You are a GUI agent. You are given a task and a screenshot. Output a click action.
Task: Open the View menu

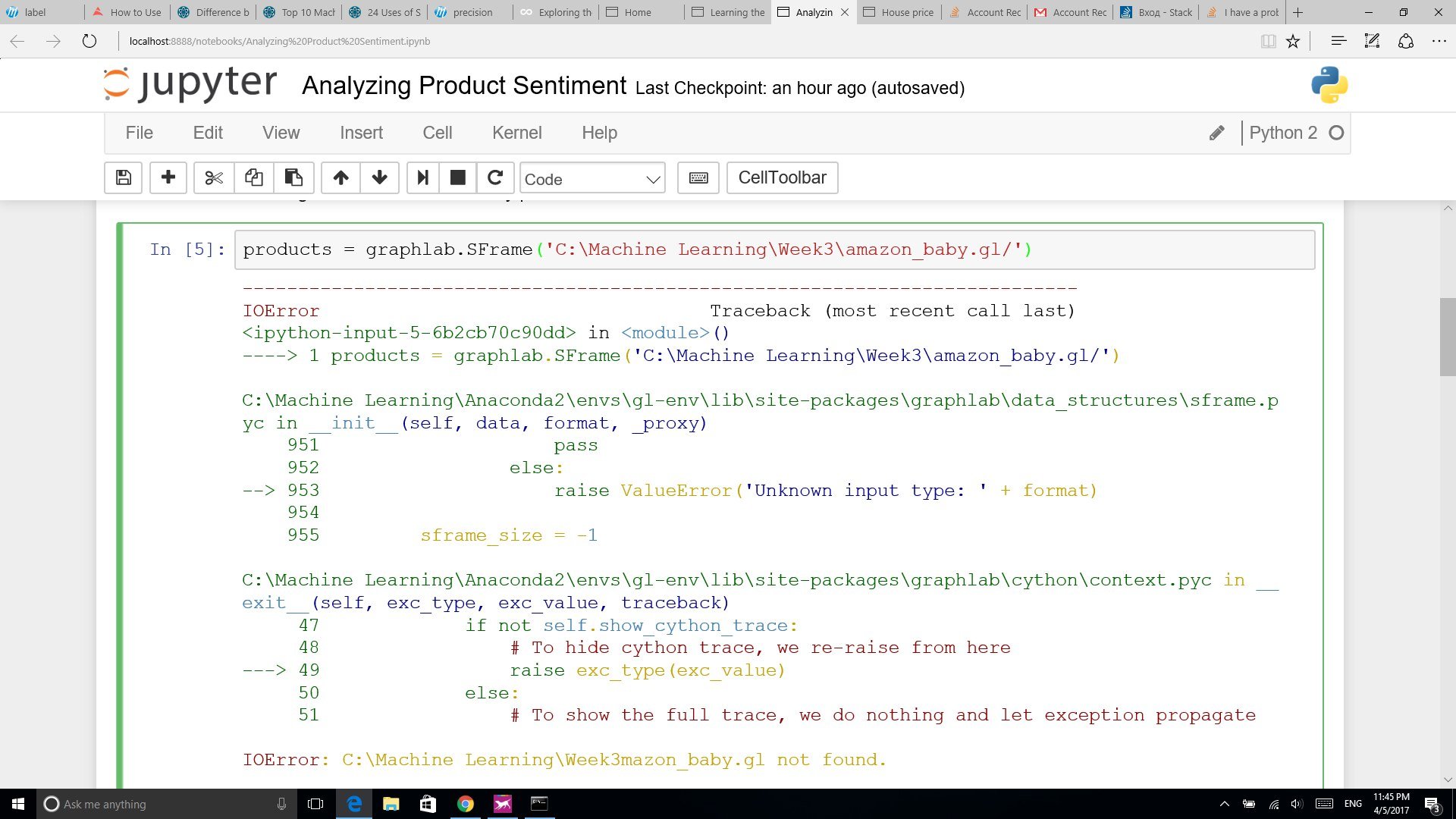pyautogui.click(x=281, y=133)
